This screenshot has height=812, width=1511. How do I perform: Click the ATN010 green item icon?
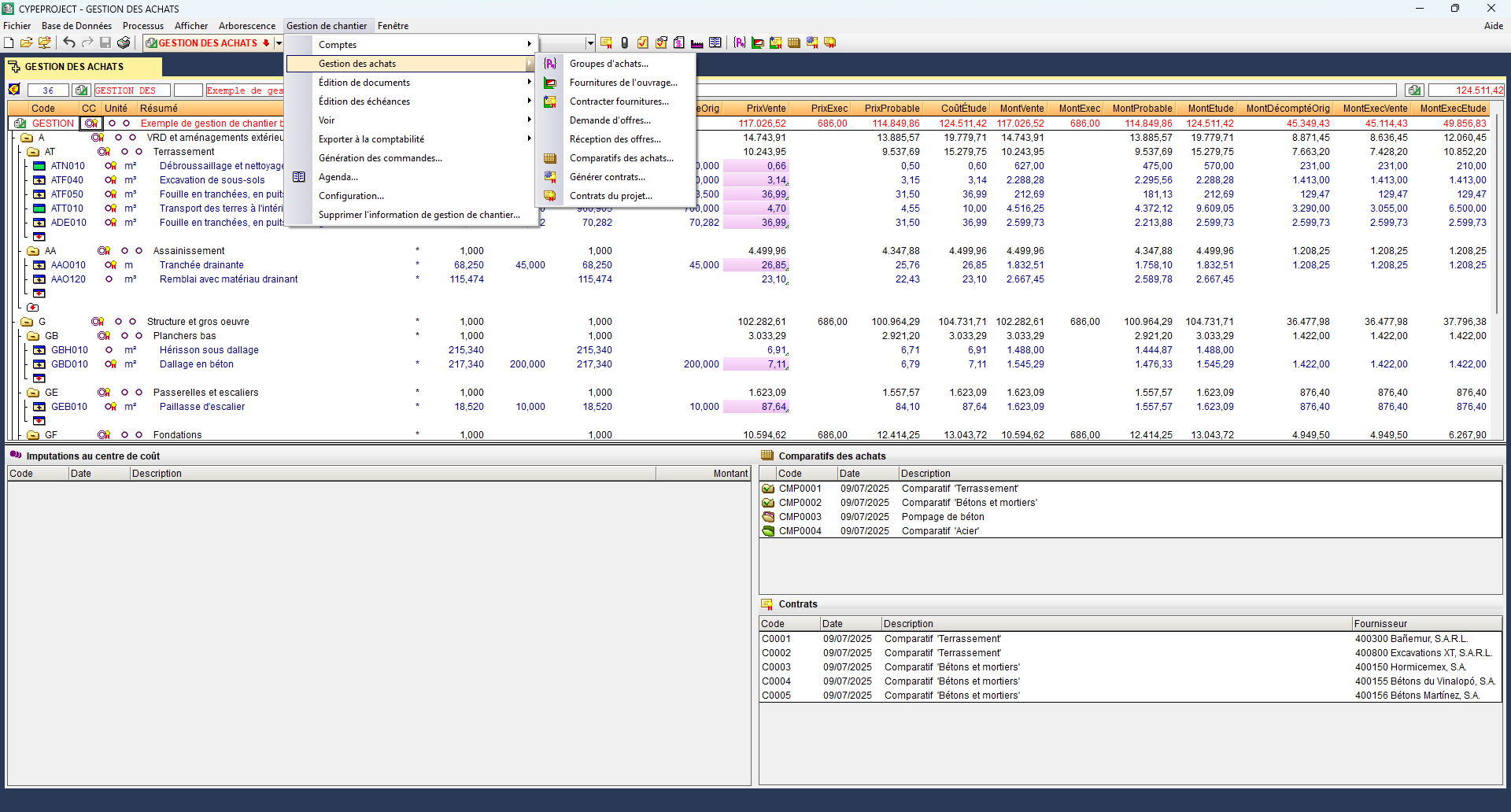coord(39,166)
